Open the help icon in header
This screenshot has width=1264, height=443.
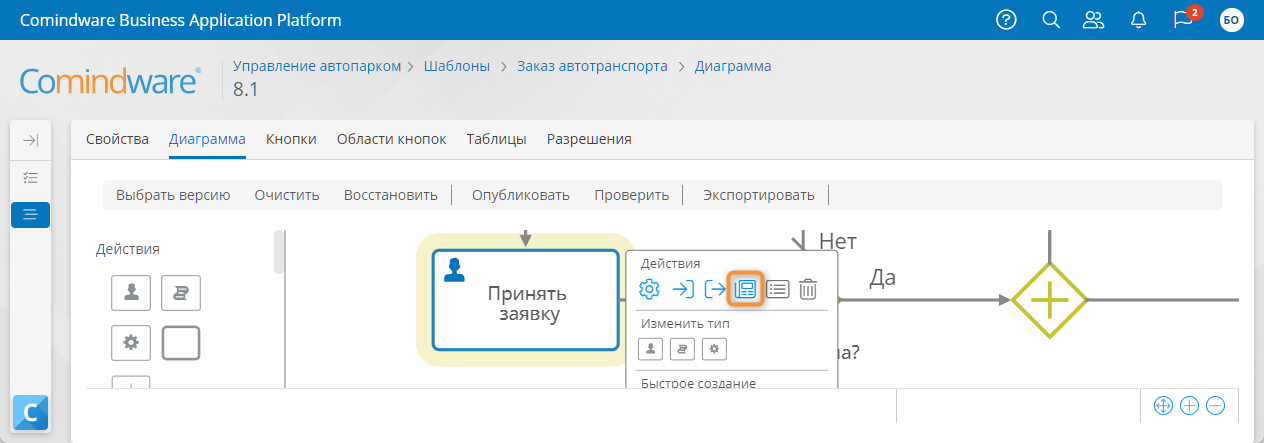(1007, 20)
